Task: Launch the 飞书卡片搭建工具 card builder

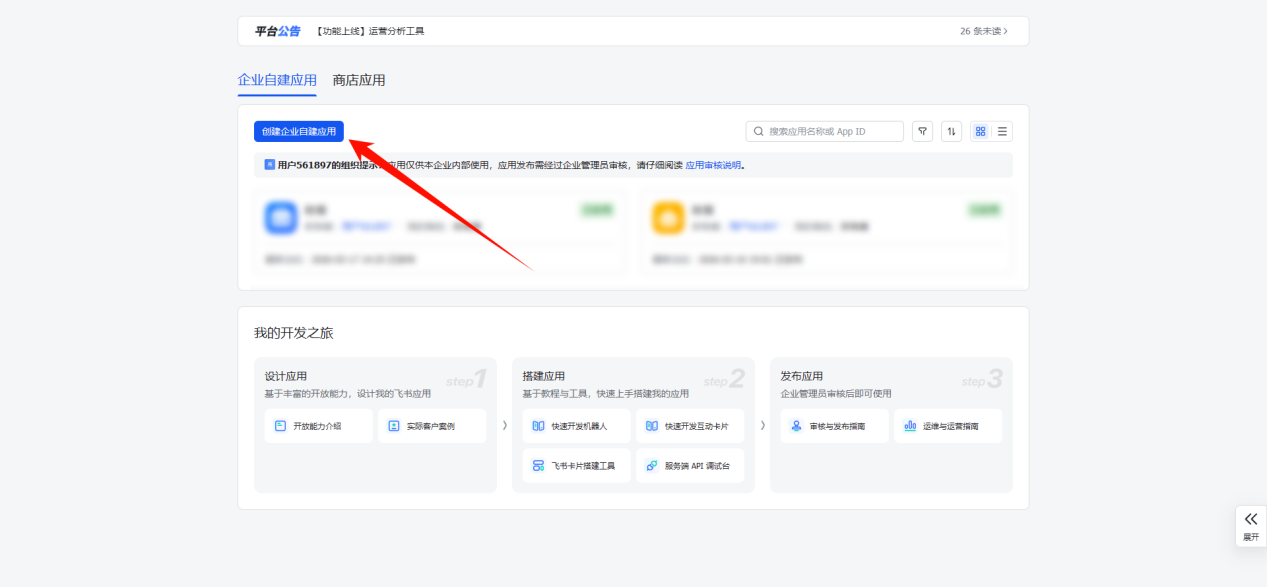Action: tap(575, 465)
